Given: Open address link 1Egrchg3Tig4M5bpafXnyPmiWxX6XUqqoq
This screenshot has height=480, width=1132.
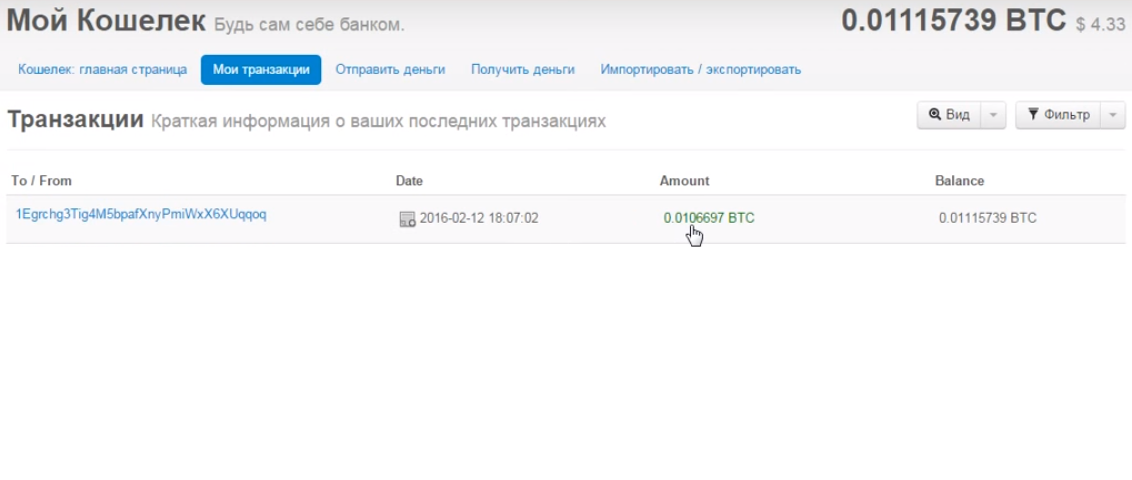Looking at the screenshot, I should [139, 214].
